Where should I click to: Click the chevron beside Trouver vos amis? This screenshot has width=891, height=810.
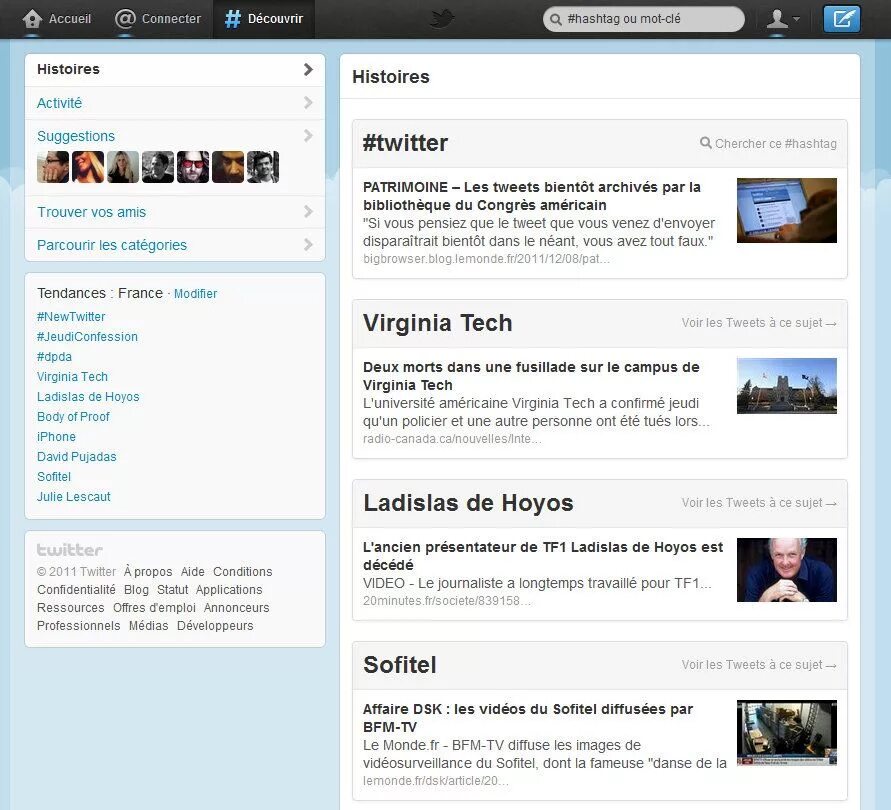(x=308, y=212)
